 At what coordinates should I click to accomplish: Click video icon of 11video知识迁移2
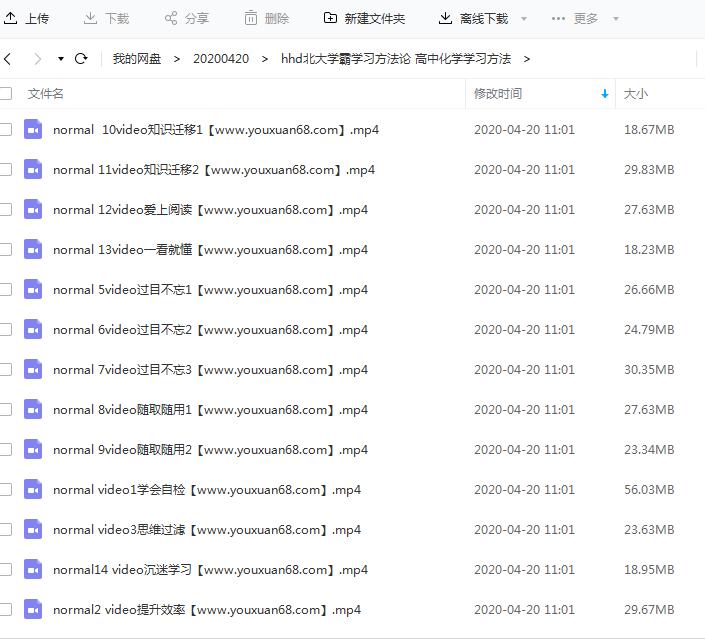33,170
